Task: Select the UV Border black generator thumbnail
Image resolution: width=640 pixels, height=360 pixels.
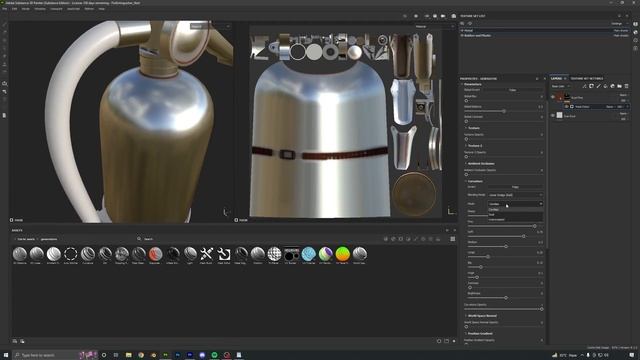Action: (291, 254)
